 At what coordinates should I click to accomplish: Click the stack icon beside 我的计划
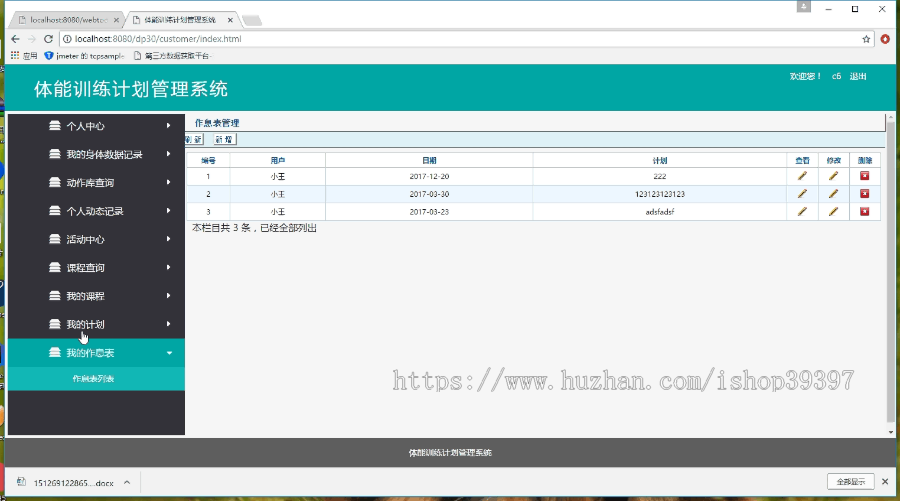point(55,324)
